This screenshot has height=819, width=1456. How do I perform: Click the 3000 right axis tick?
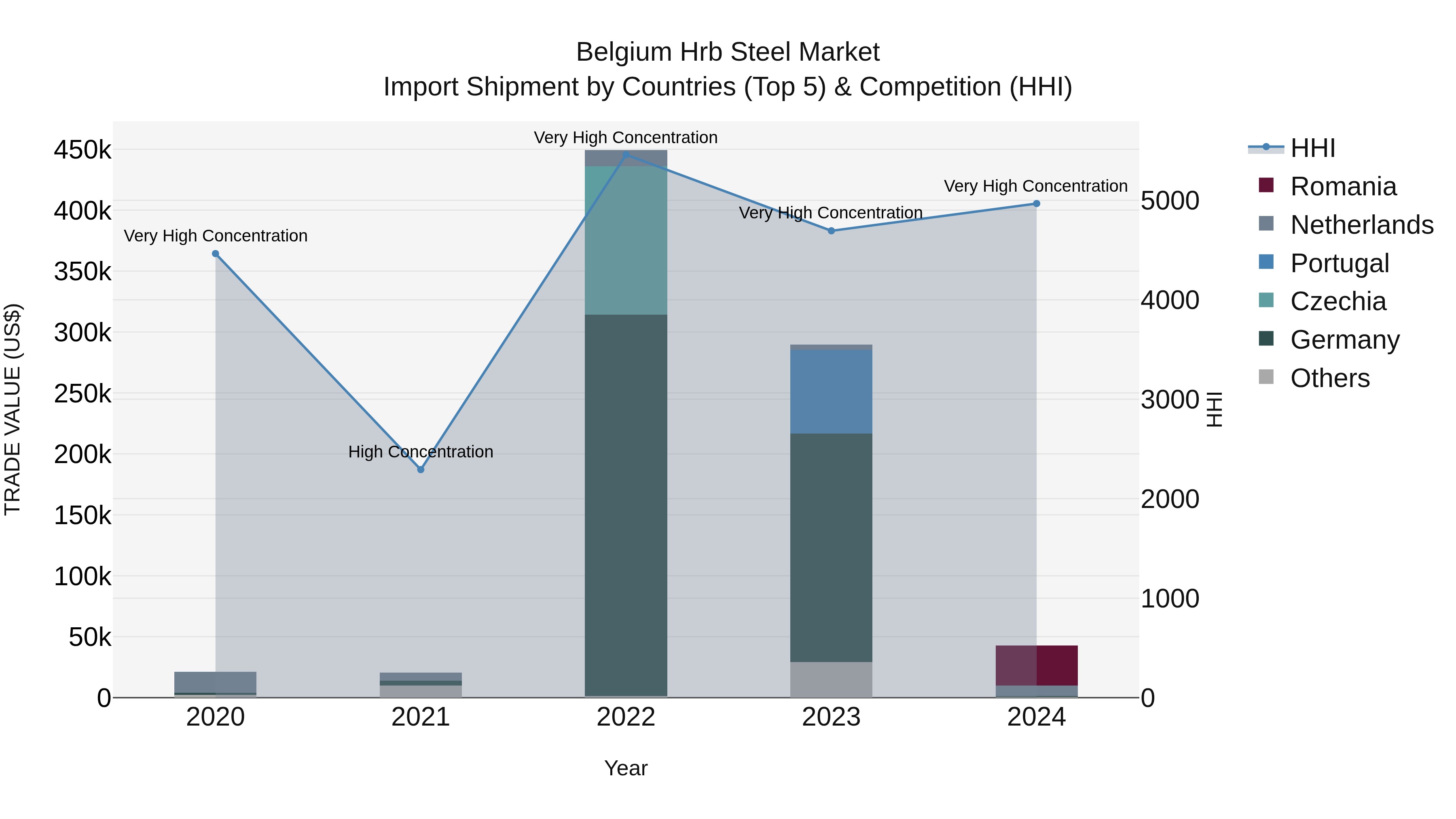click(1169, 400)
